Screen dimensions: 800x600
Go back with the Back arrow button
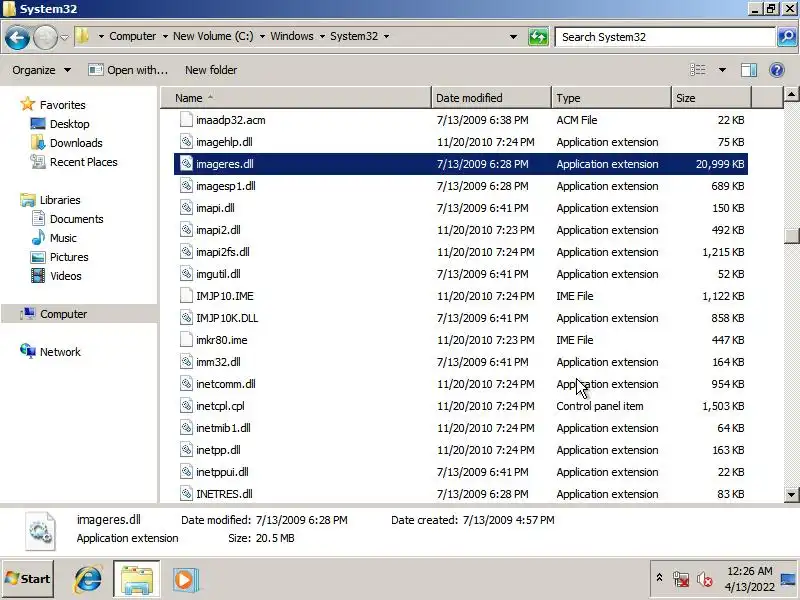point(17,37)
